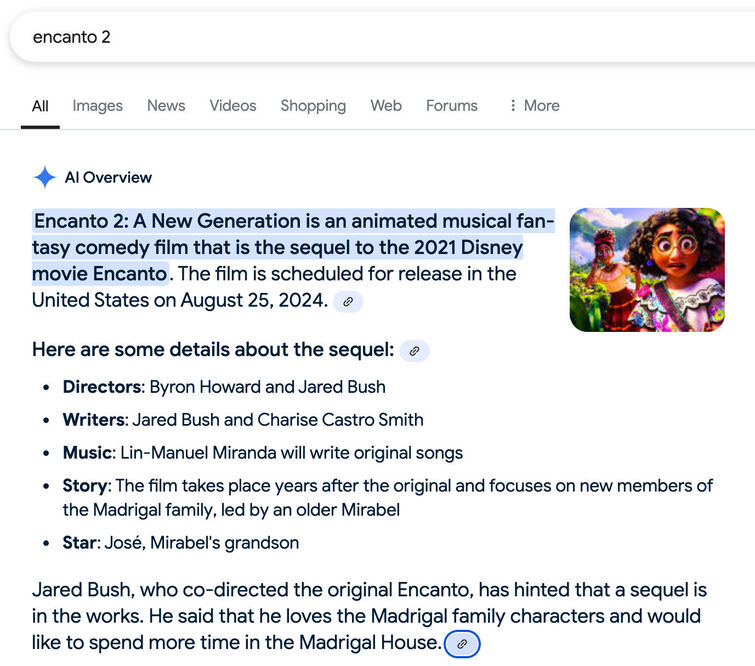Image resolution: width=755 pixels, height=666 pixels.
Task: Go to the Videos tab
Action: click(x=233, y=105)
